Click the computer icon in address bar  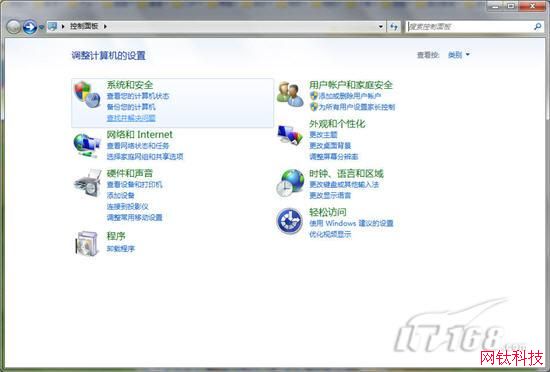[x=53, y=26]
